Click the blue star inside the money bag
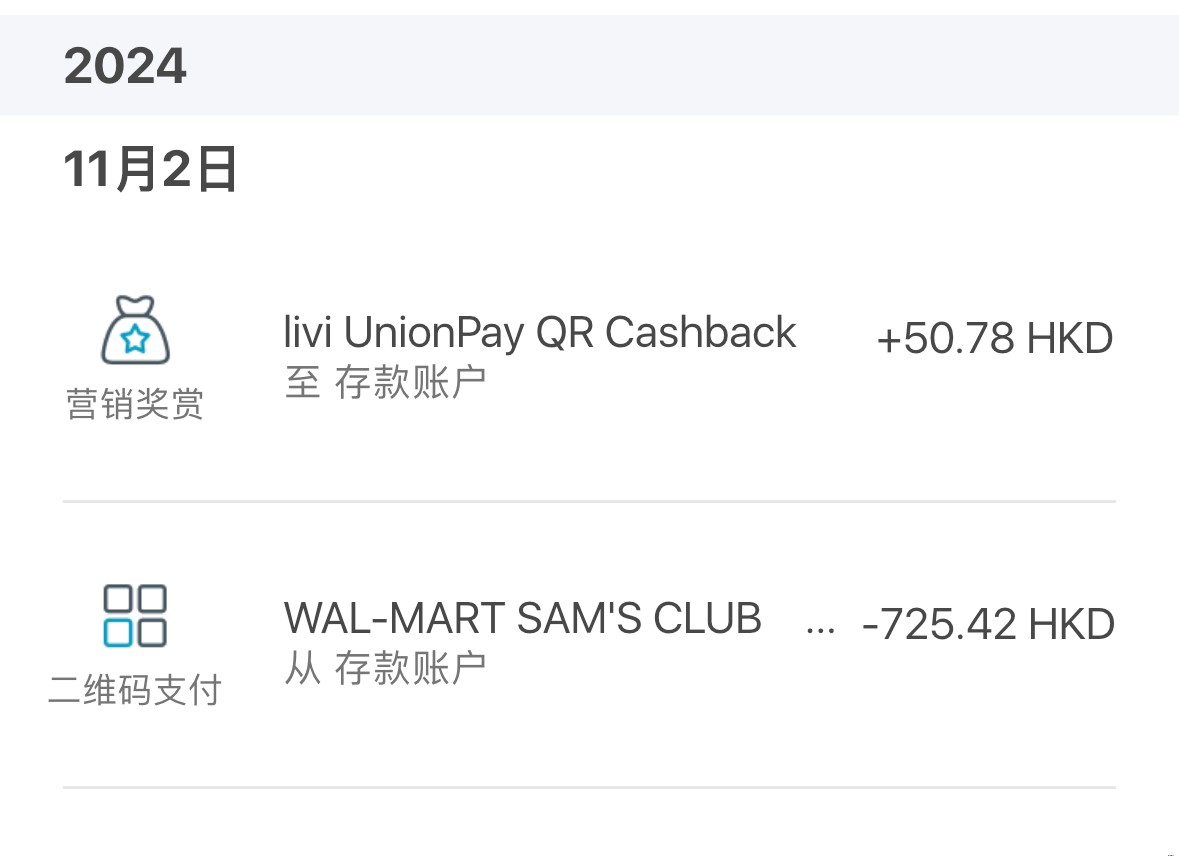Image resolution: width=1179 pixels, height=862 pixels. (x=135, y=340)
